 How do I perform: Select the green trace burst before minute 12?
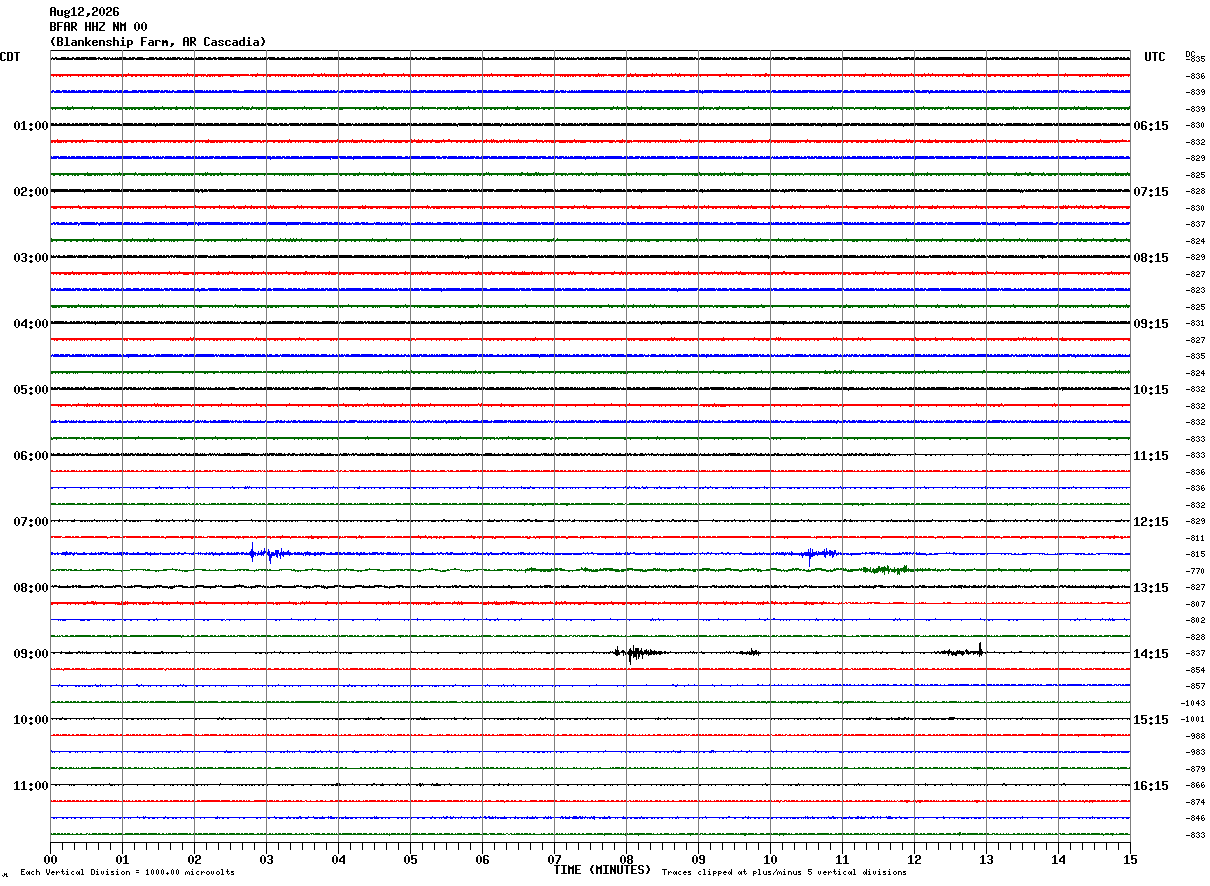(886, 569)
